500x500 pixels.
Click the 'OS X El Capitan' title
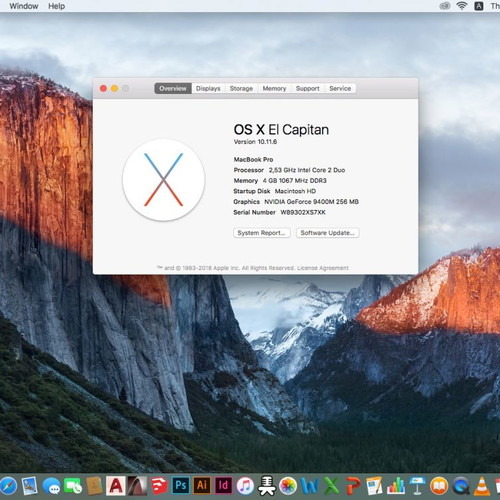[x=281, y=130]
